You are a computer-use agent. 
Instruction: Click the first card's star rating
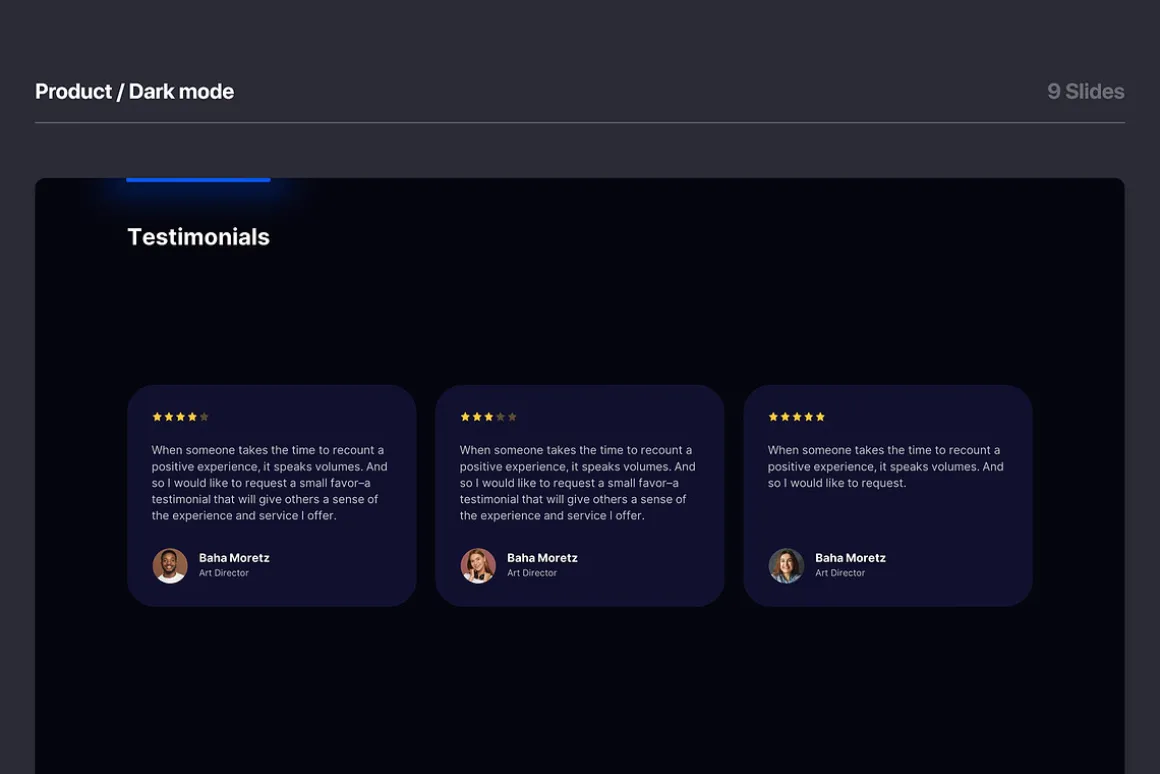(x=181, y=417)
